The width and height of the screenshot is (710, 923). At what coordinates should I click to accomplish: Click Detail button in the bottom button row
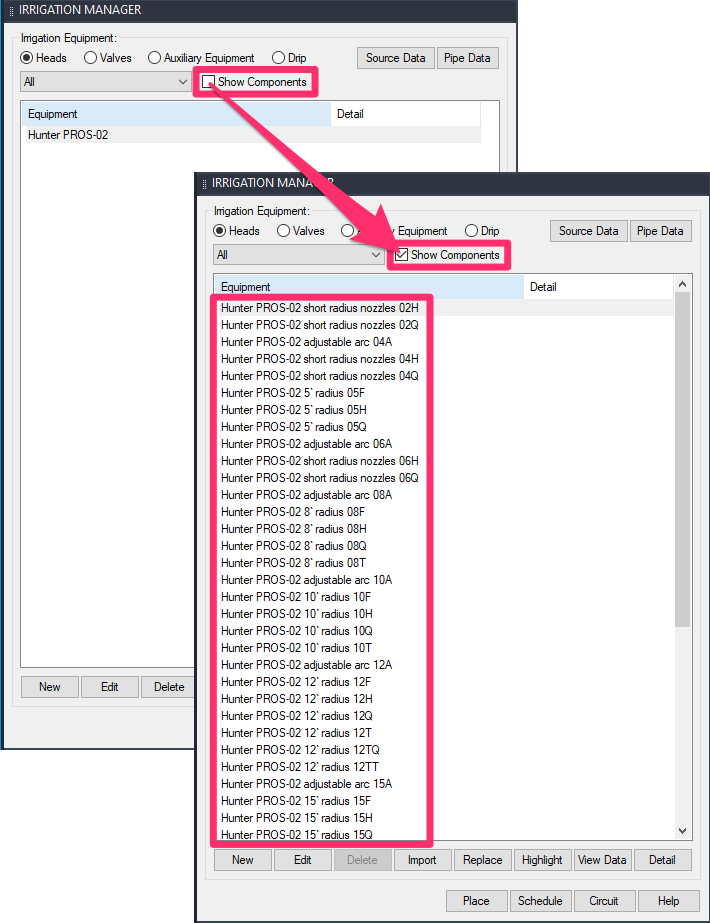tap(662, 860)
